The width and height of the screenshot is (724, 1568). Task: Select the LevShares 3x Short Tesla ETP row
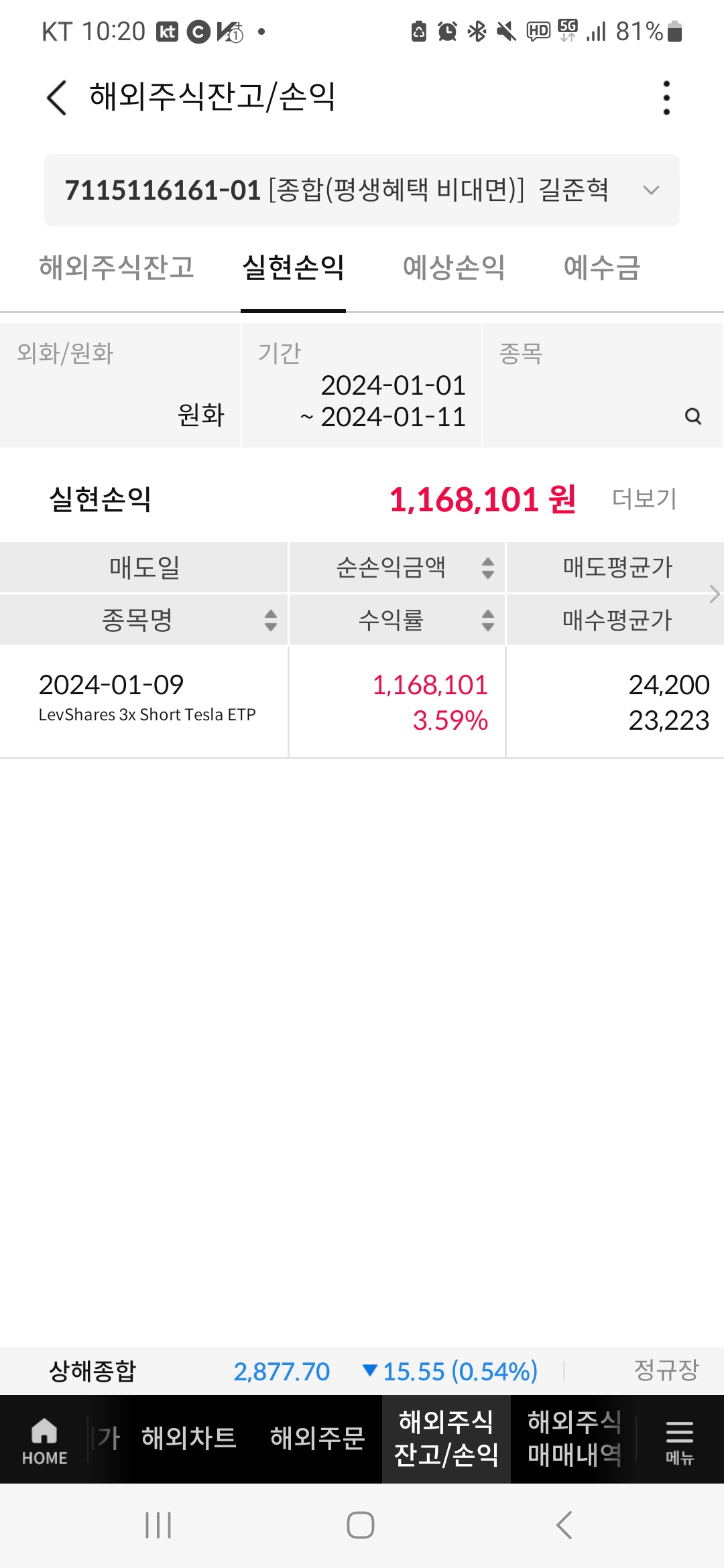(x=362, y=702)
